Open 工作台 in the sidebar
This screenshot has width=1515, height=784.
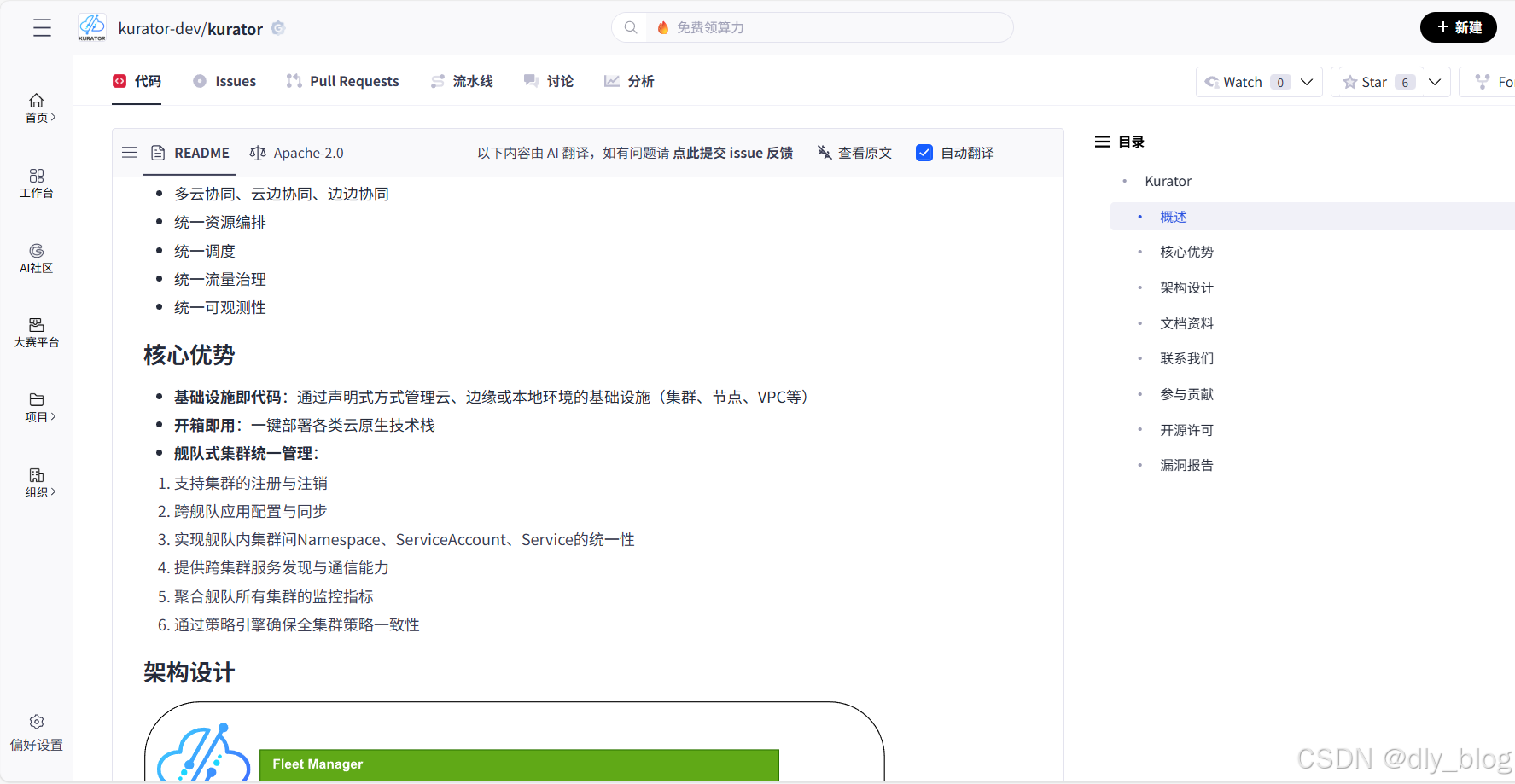[37, 183]
